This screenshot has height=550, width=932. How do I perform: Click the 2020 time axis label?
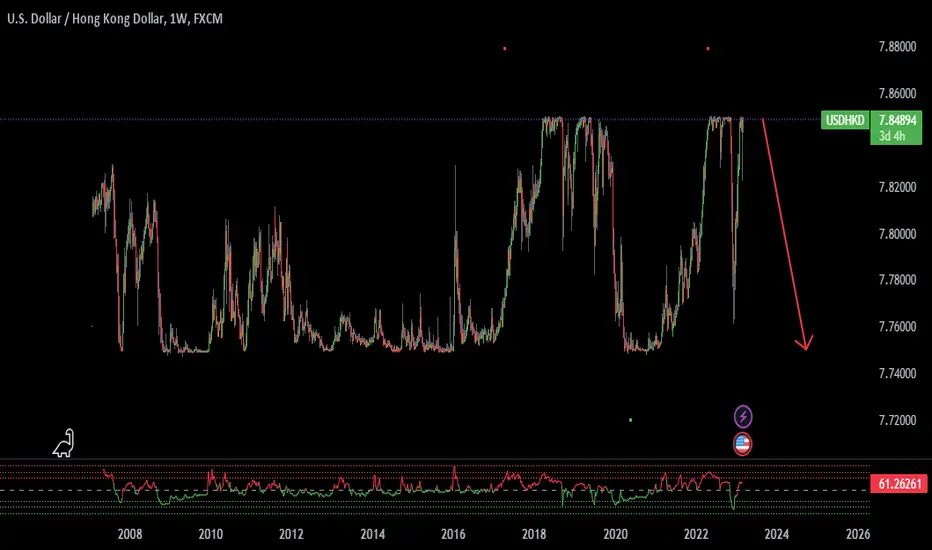[615, 534]
